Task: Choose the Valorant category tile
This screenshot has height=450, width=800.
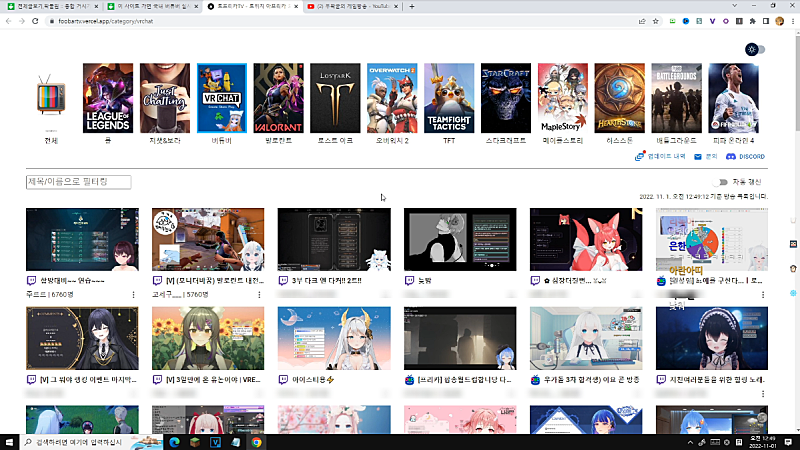Action: click(279, 98)
